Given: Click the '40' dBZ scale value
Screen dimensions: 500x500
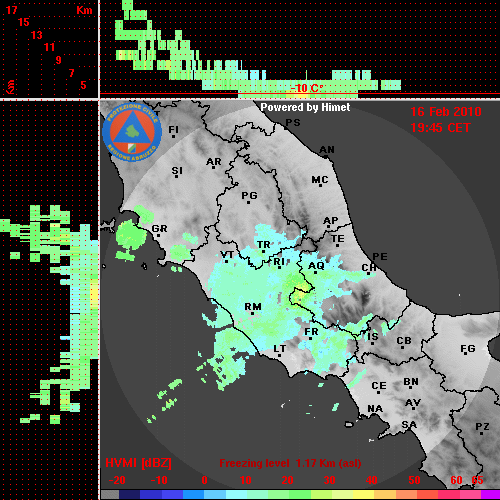Looking at the screenshot, I should point(372,480).
